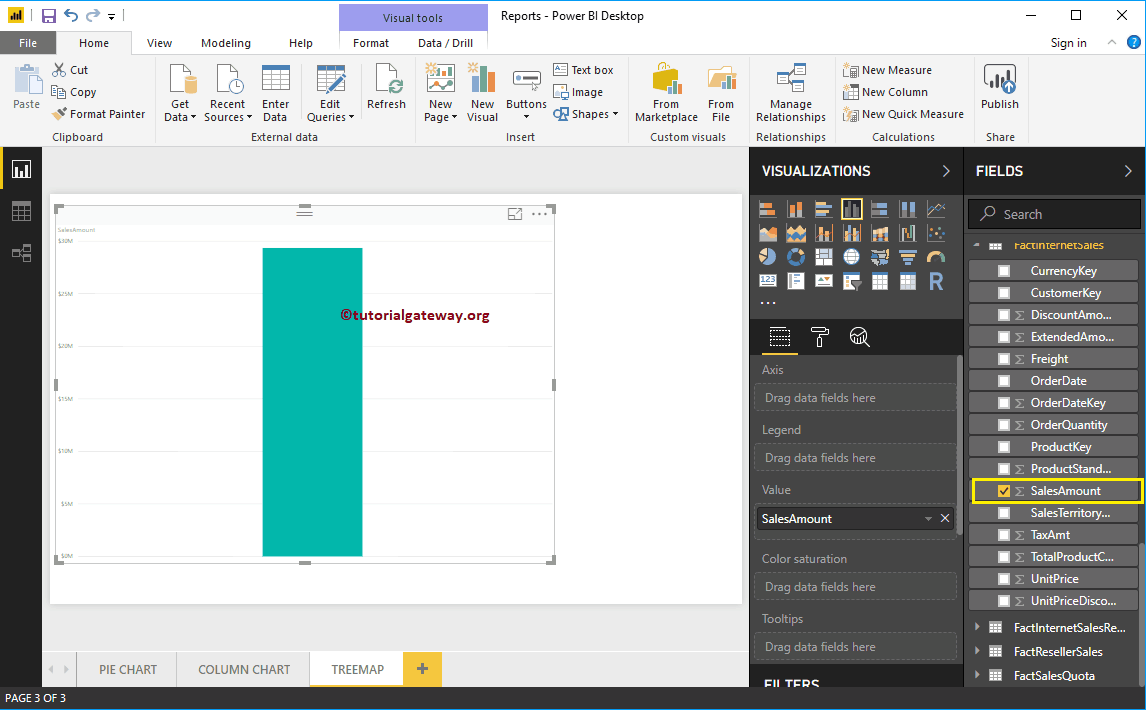Select the line chart visualization
The width and height of the screenshot is (1146, 710).
(x=936, y=209)
